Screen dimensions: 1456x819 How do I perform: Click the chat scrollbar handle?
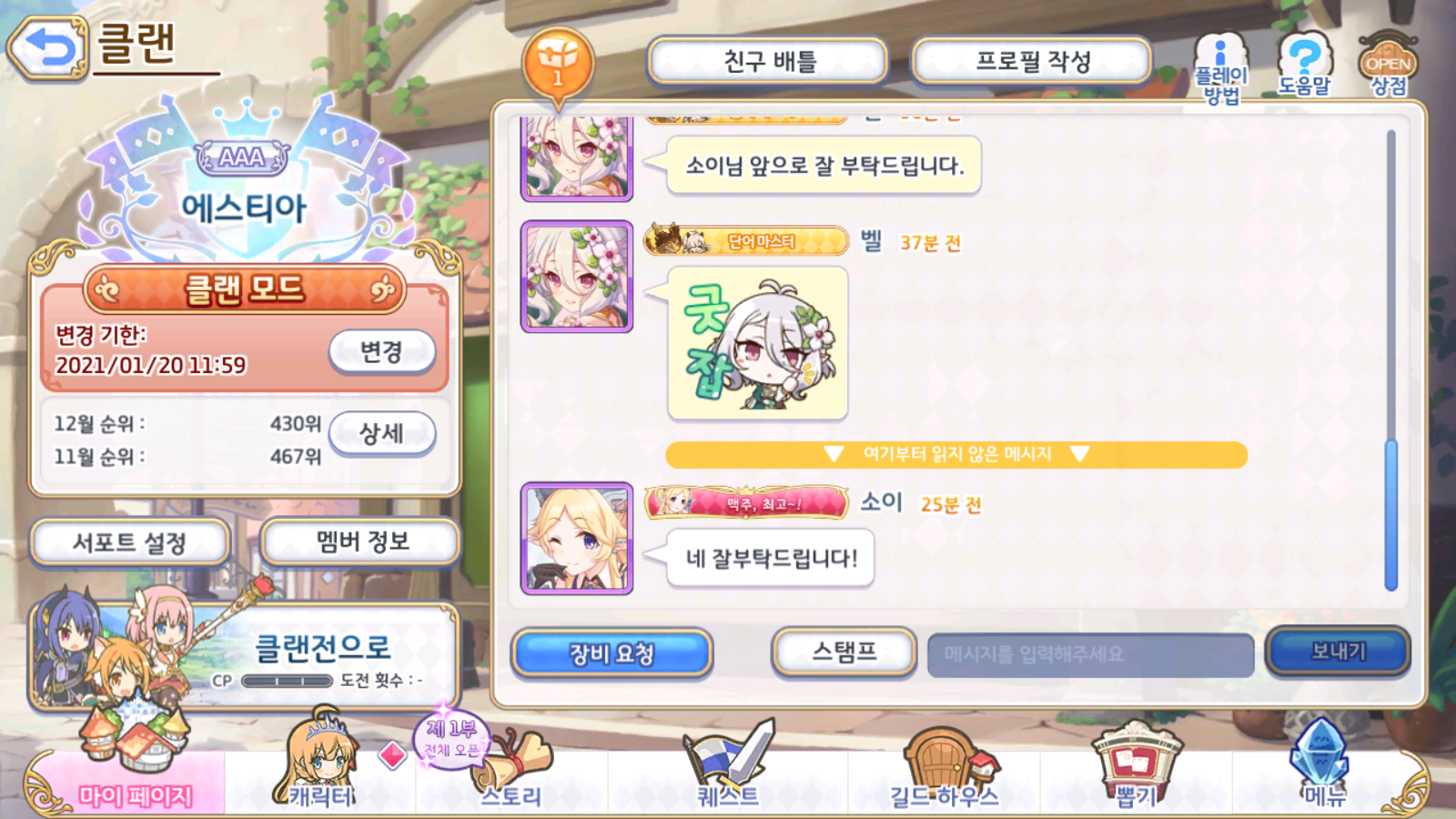(1390, 515)
